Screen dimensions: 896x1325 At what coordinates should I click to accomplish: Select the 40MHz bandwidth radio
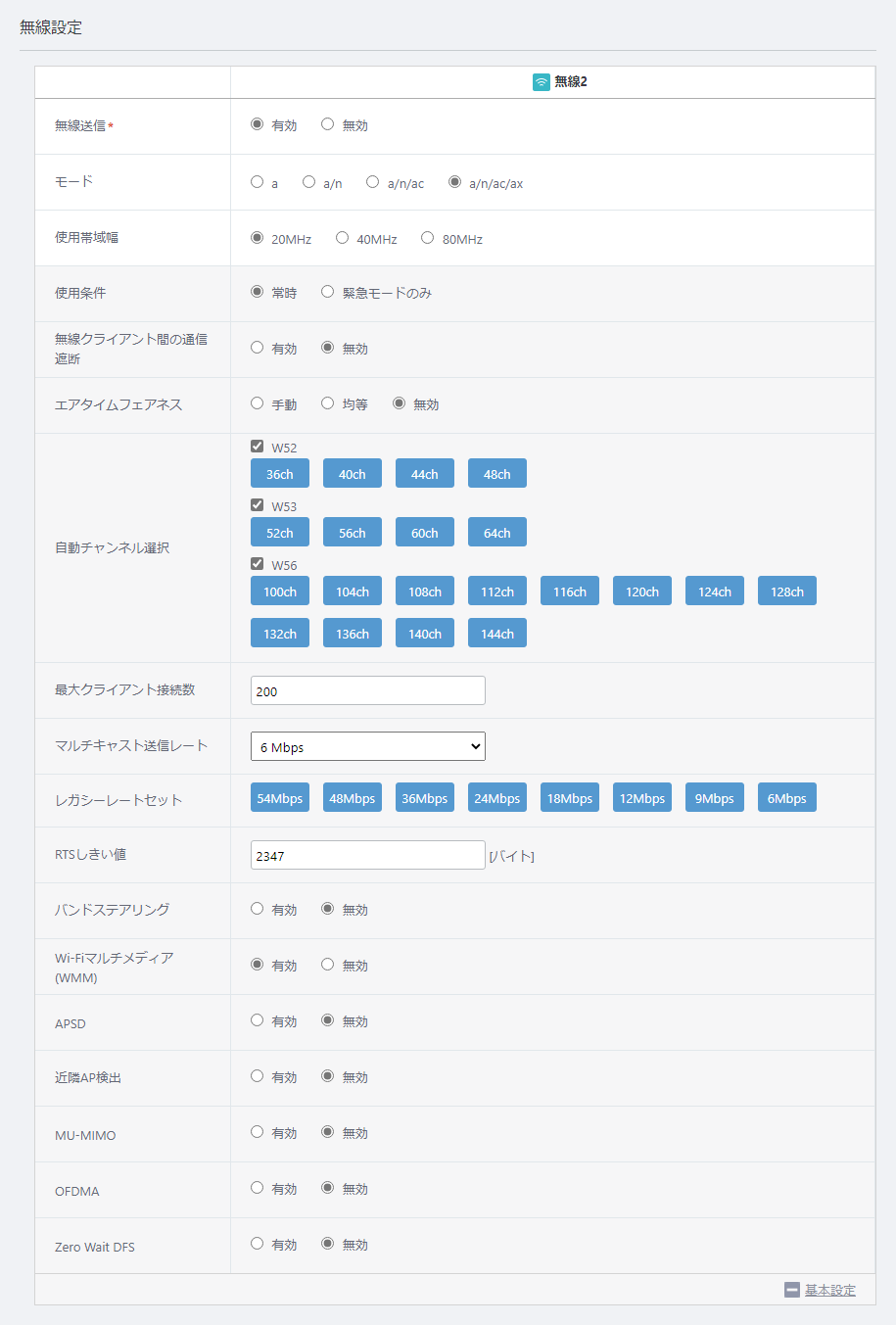tap(342, 238)
